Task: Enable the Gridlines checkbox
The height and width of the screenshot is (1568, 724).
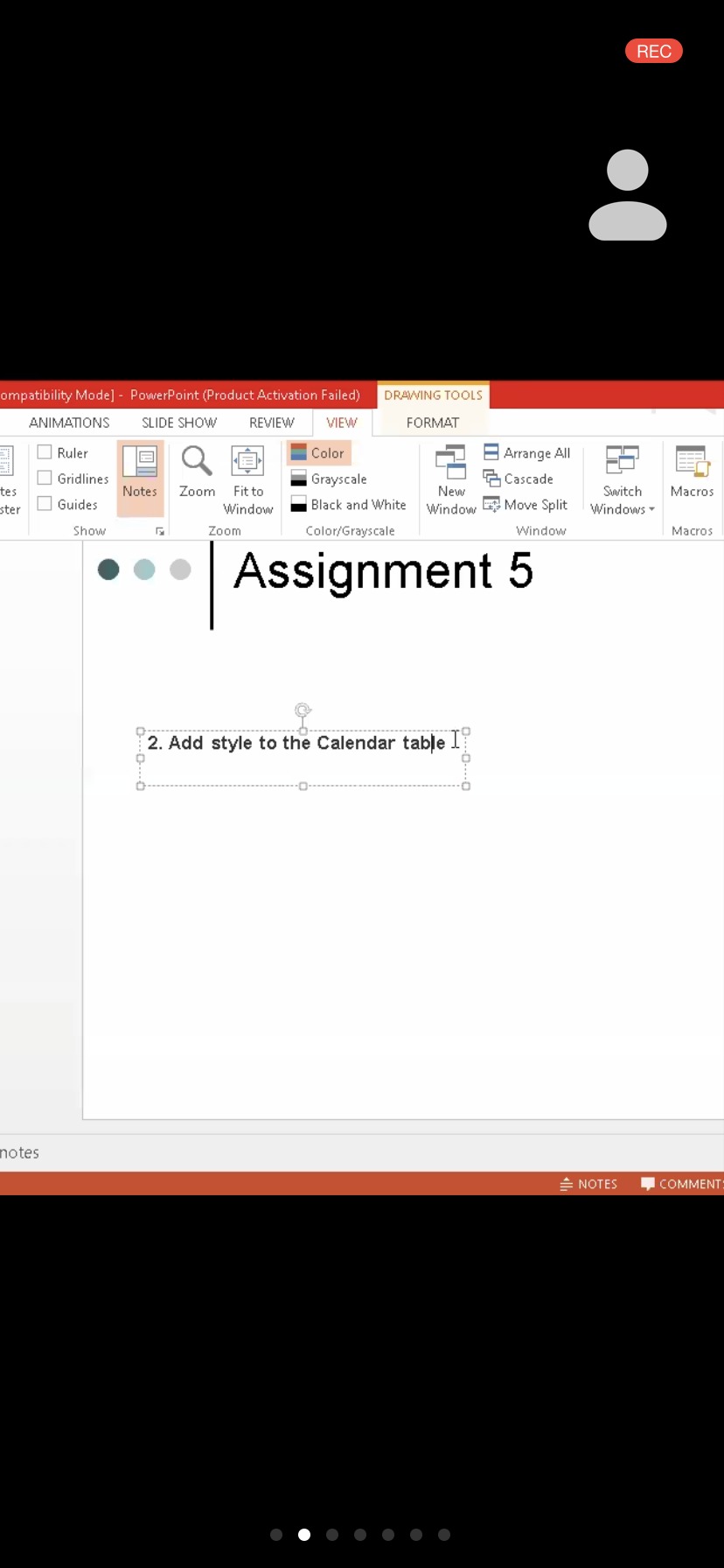Action: (45, 478)
